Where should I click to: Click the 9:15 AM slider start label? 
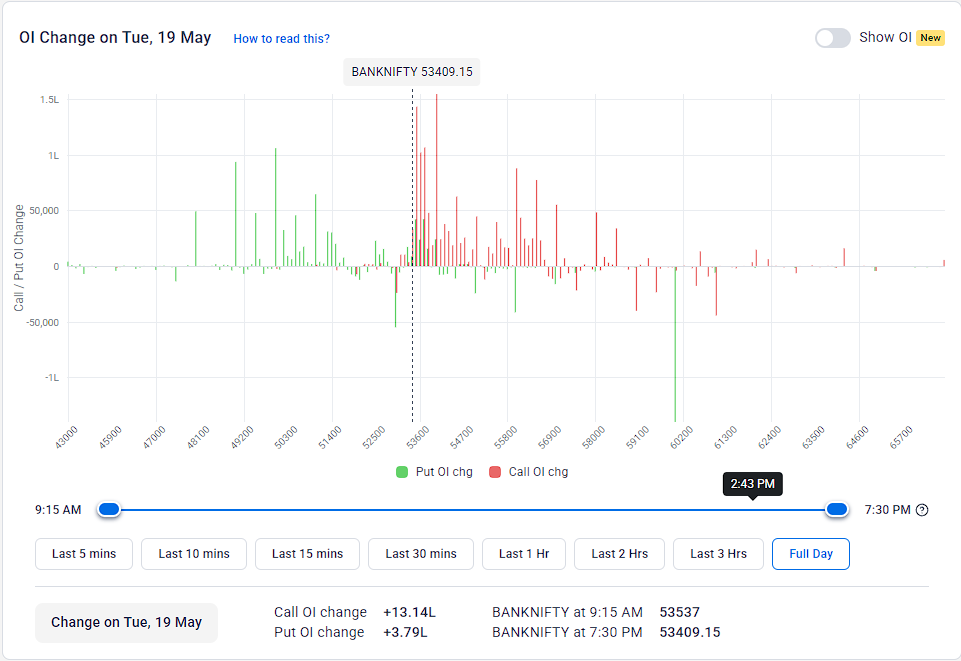point(58,510)
